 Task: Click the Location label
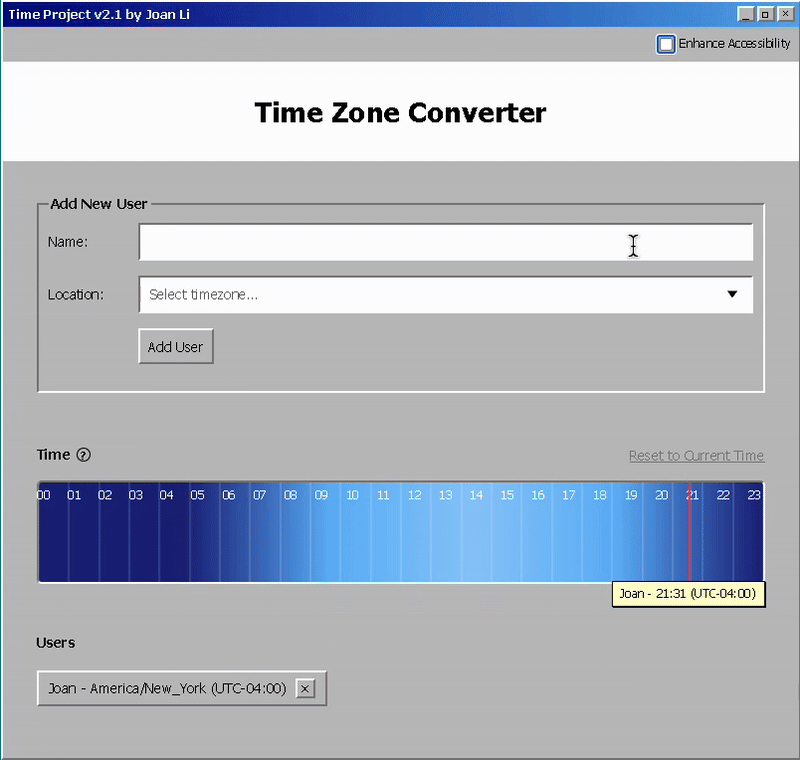[76, 295]
